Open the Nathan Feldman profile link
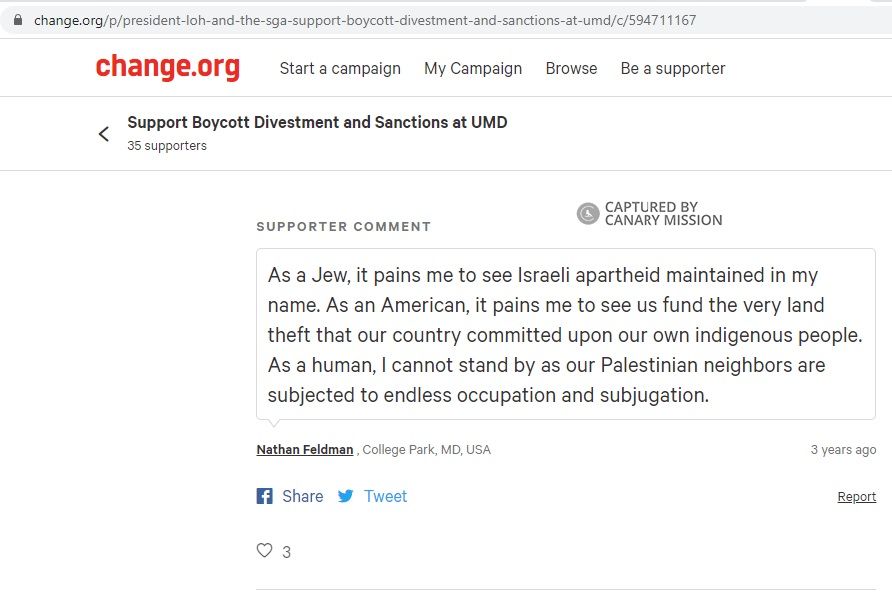Viewport: 892px width, 595px height. (305, 450)
